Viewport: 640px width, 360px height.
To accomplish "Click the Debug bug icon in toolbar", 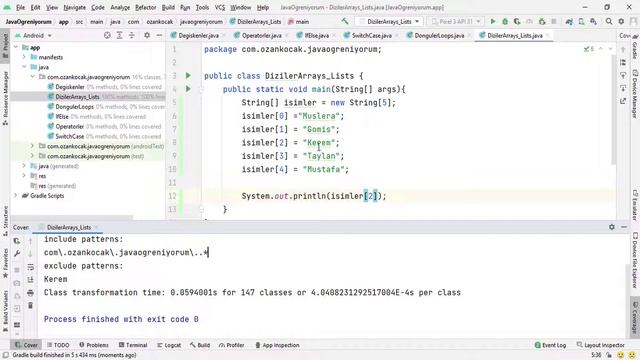I will 505,21.
